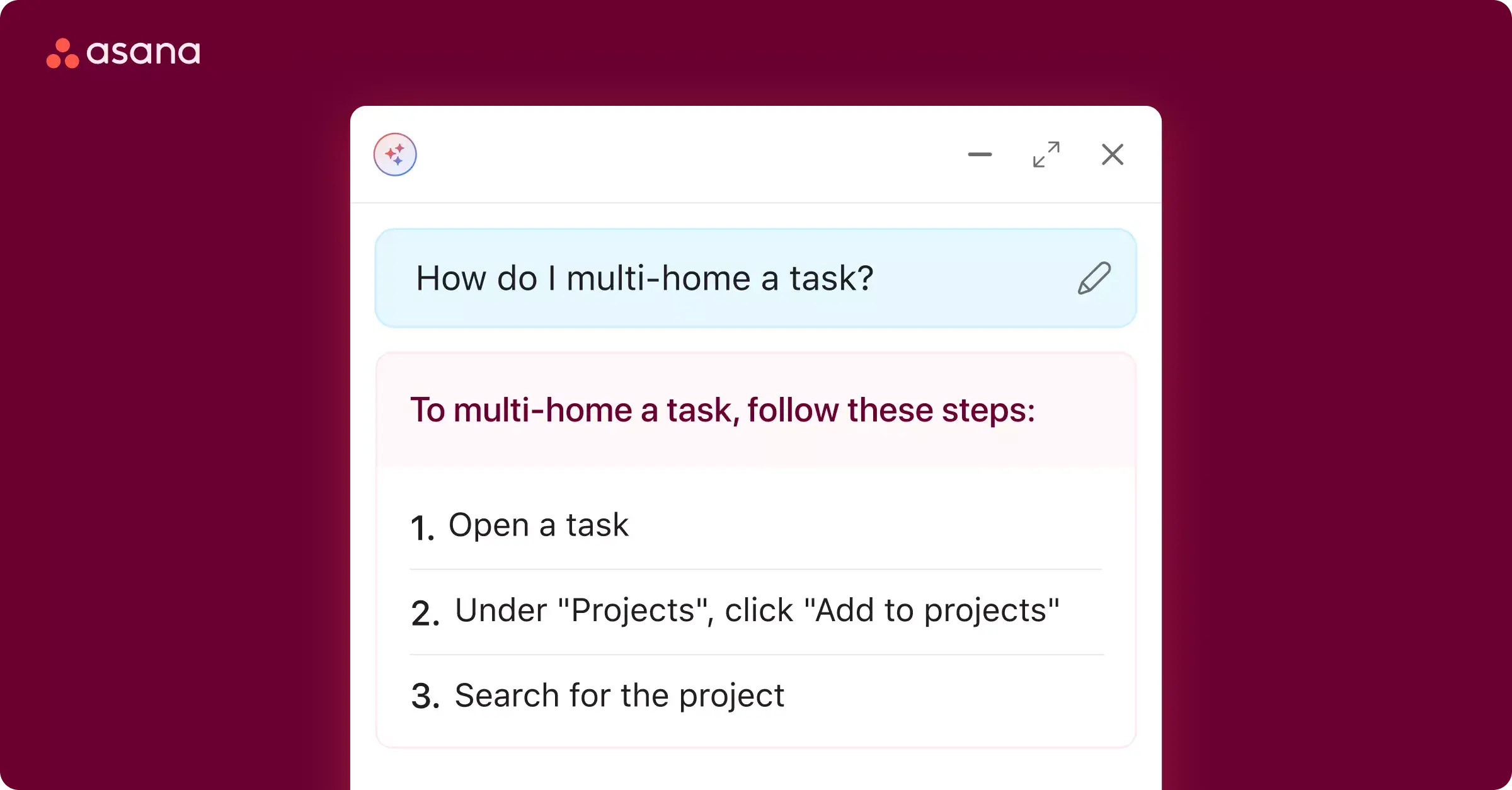Close the AI assistant panel

point(1112,154)
